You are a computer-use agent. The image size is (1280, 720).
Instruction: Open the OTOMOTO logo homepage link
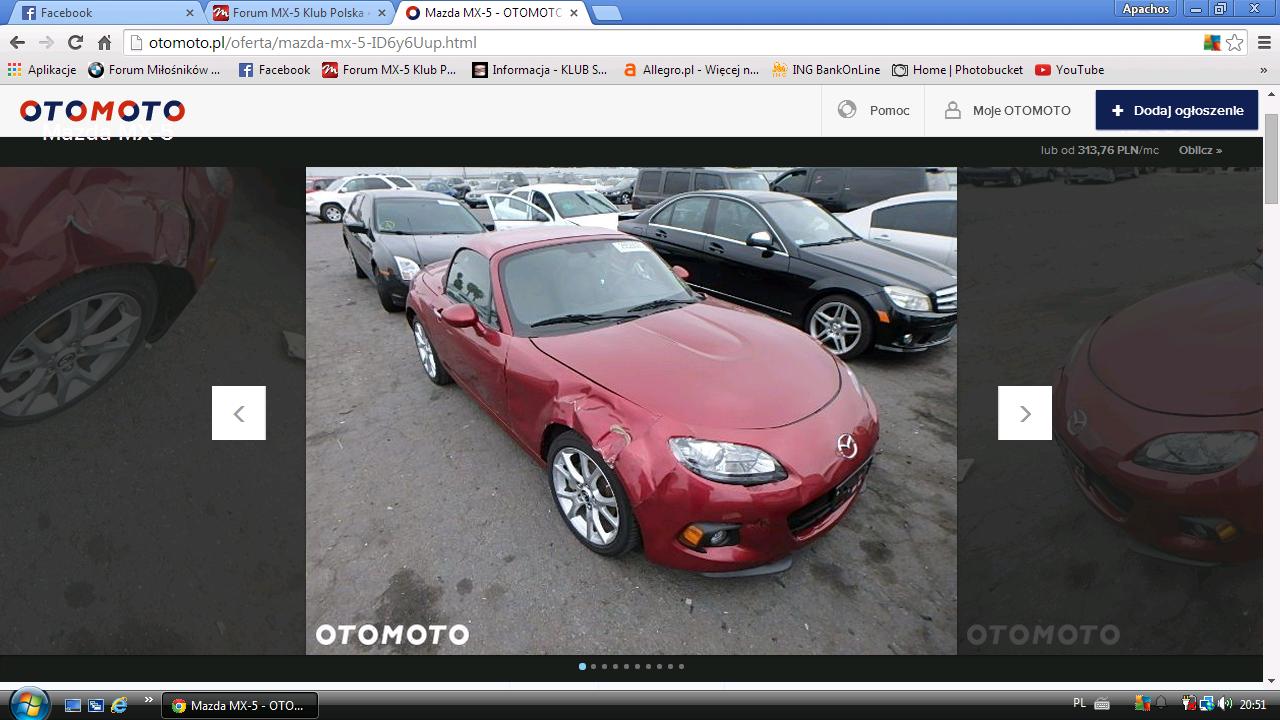click(x=102, y=111)
